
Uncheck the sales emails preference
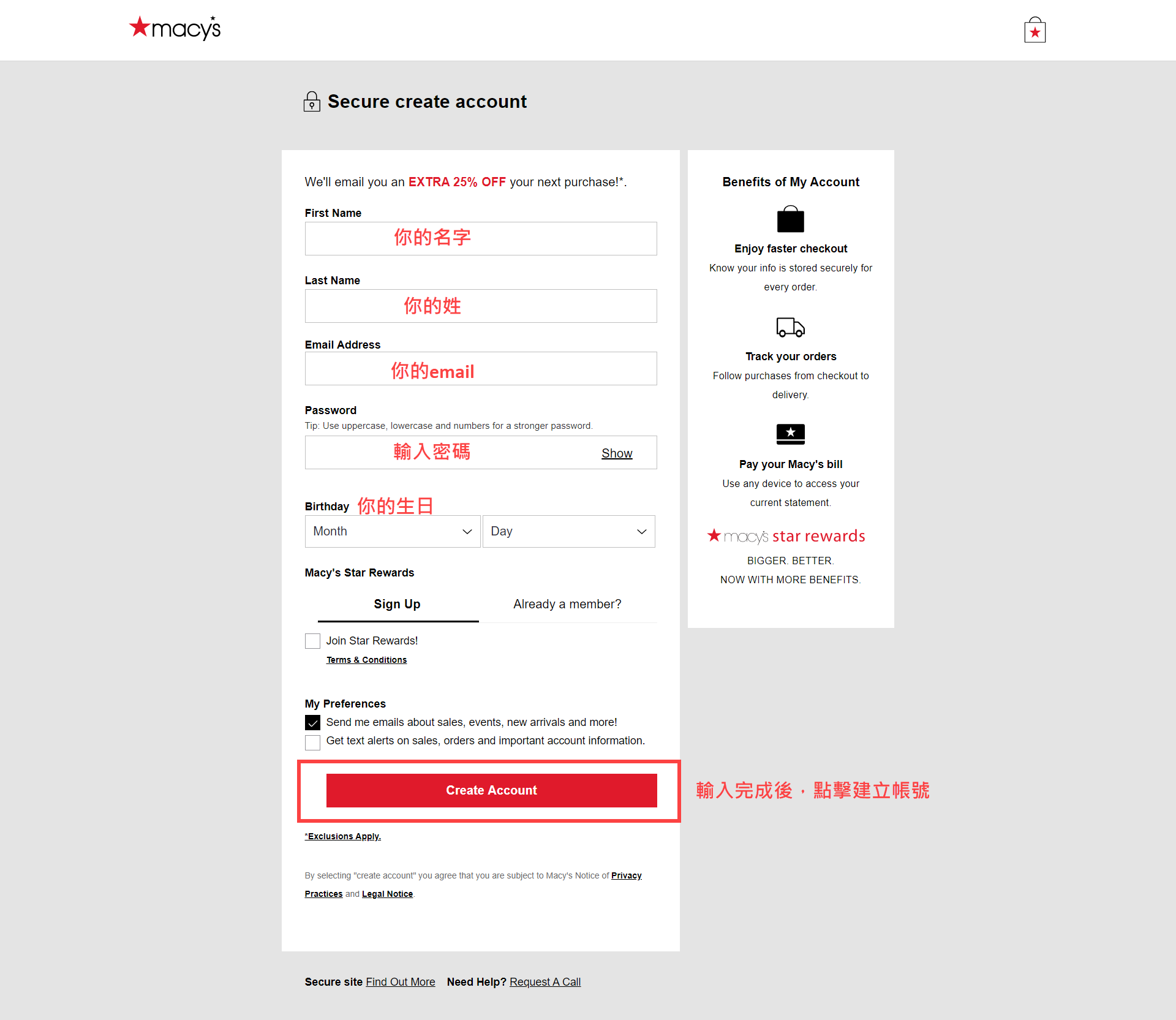point(313,723)
